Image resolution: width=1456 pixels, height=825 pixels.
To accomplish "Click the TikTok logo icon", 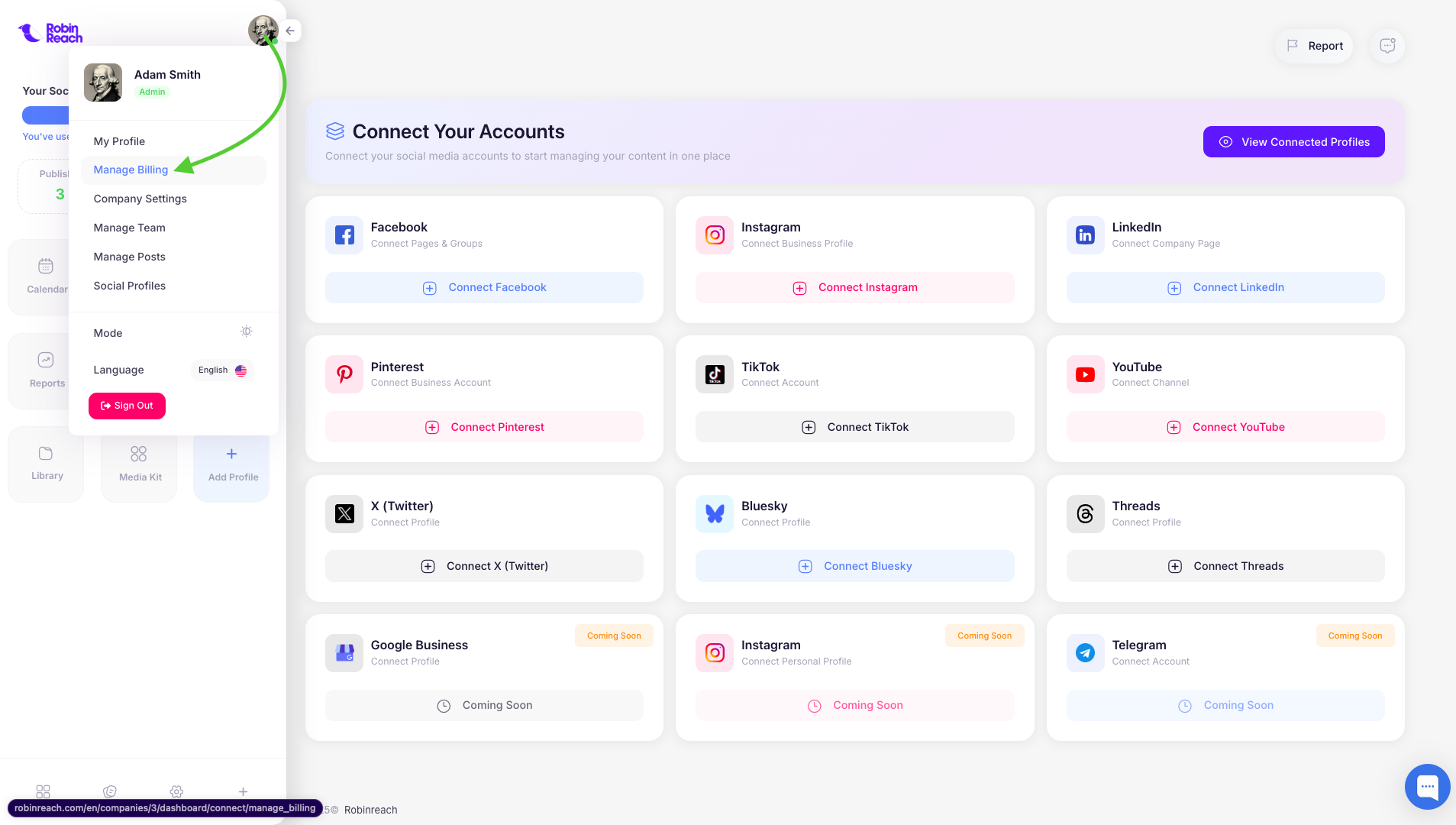I will (715, 374).
